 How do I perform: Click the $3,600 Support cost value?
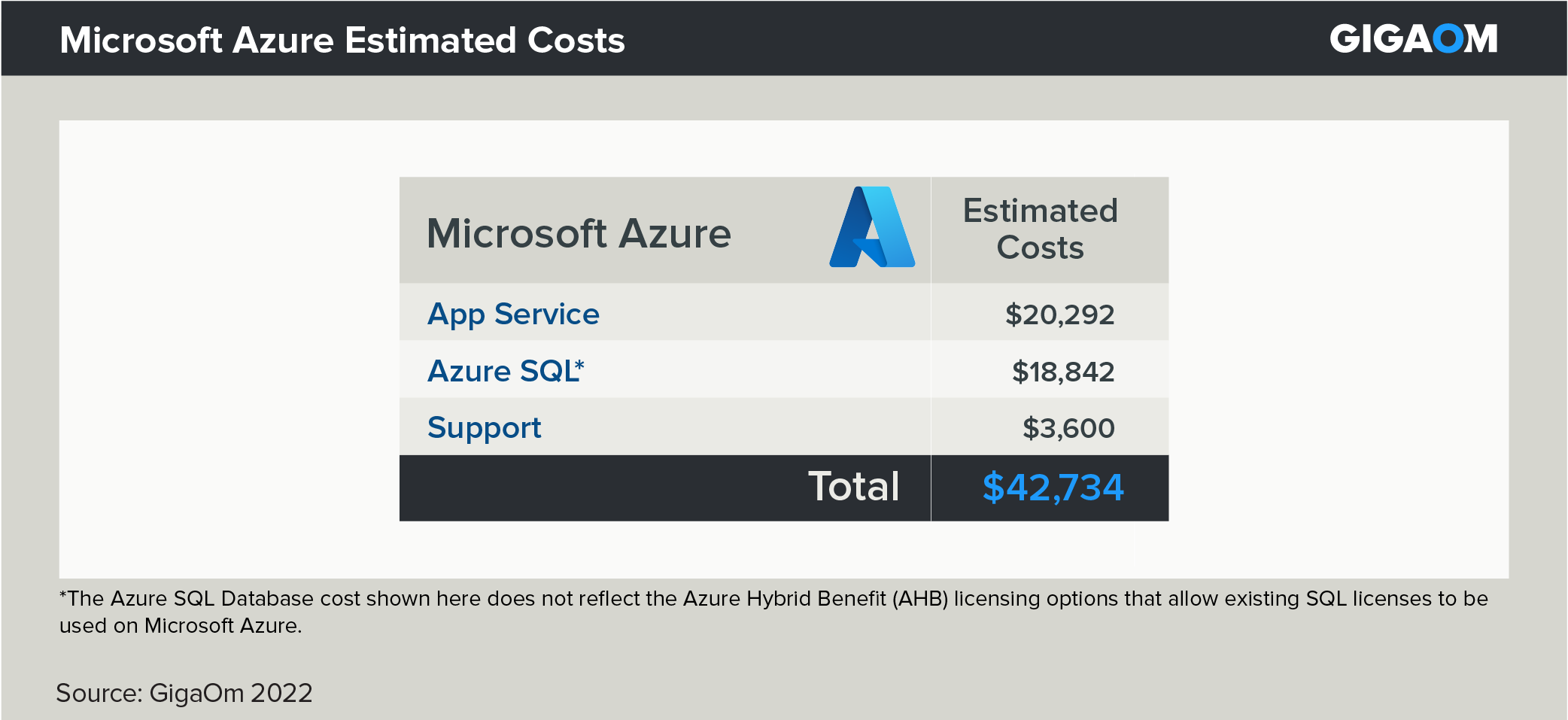point(1068,428)
